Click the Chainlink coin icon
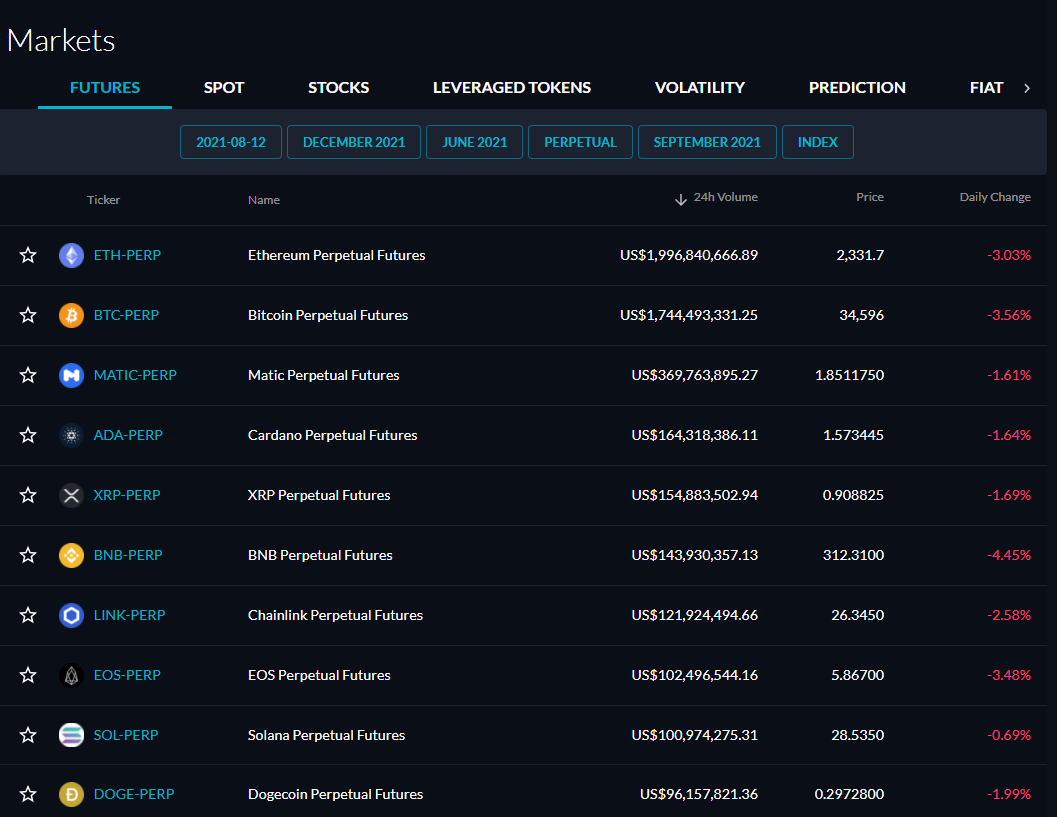The height and width of the screenshot is (817, 1057). point(71,615)
